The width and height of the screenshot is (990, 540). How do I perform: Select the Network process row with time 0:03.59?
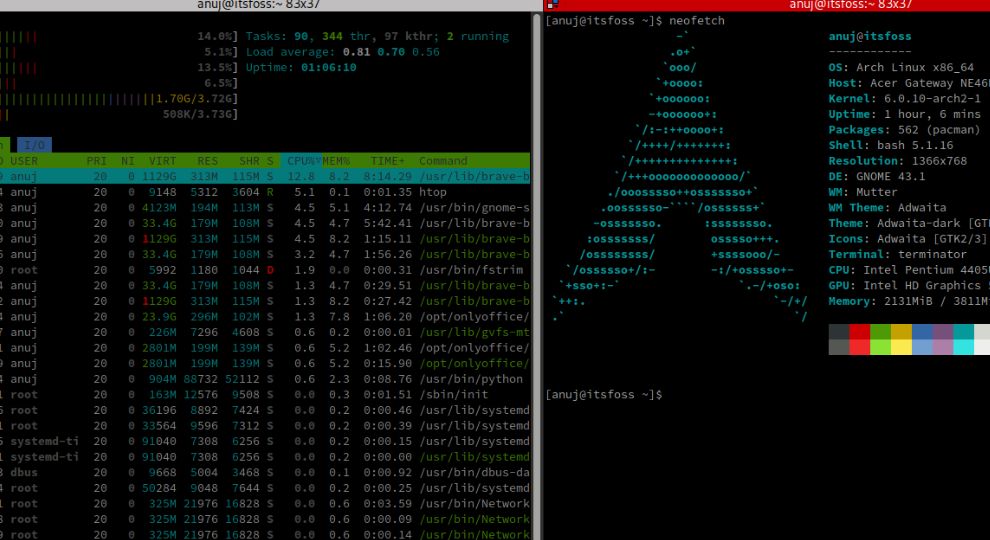(x=265, y=503)
